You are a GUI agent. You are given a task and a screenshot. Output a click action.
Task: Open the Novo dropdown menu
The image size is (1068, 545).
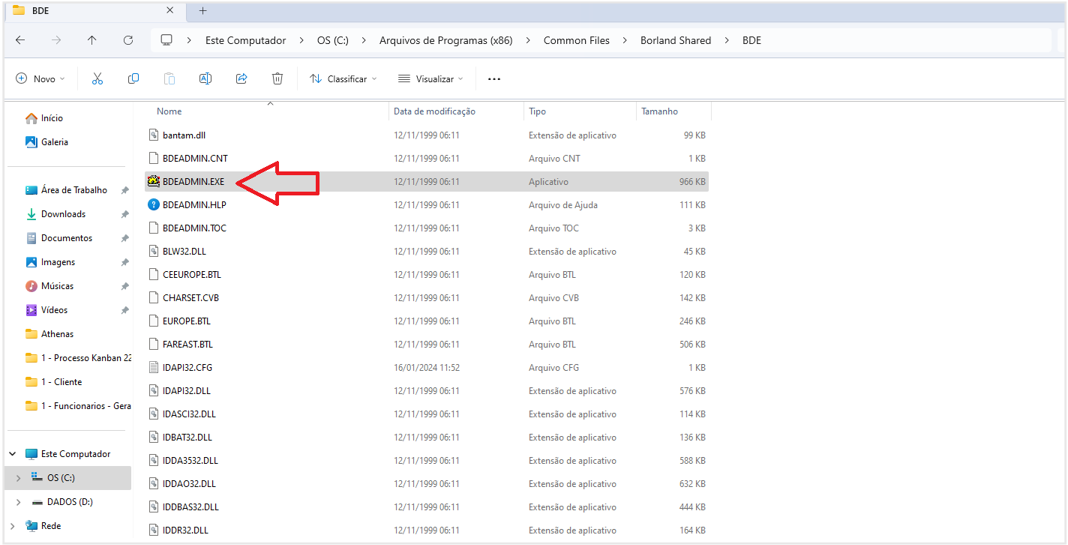40,79
